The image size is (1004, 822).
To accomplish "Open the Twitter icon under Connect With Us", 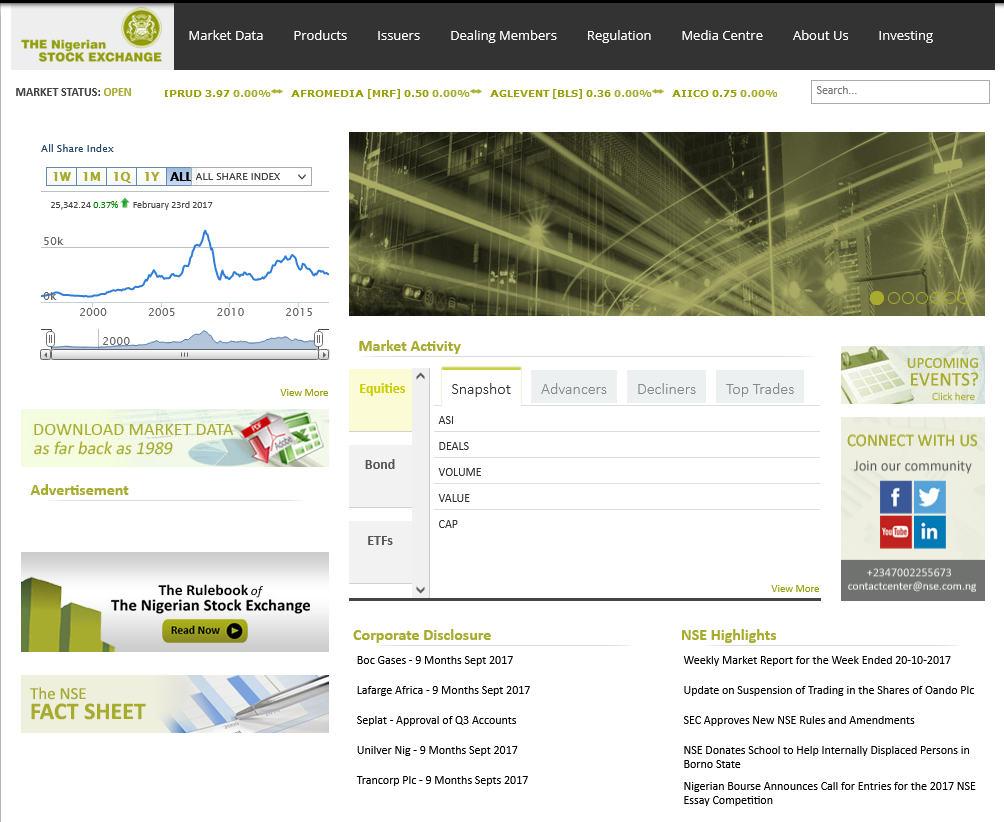I will pos(929,497).
